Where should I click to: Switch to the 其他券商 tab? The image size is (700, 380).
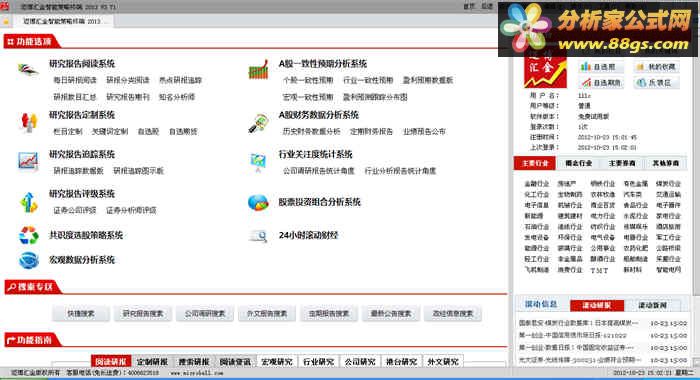pyautogui.click(x=665, y=163)
